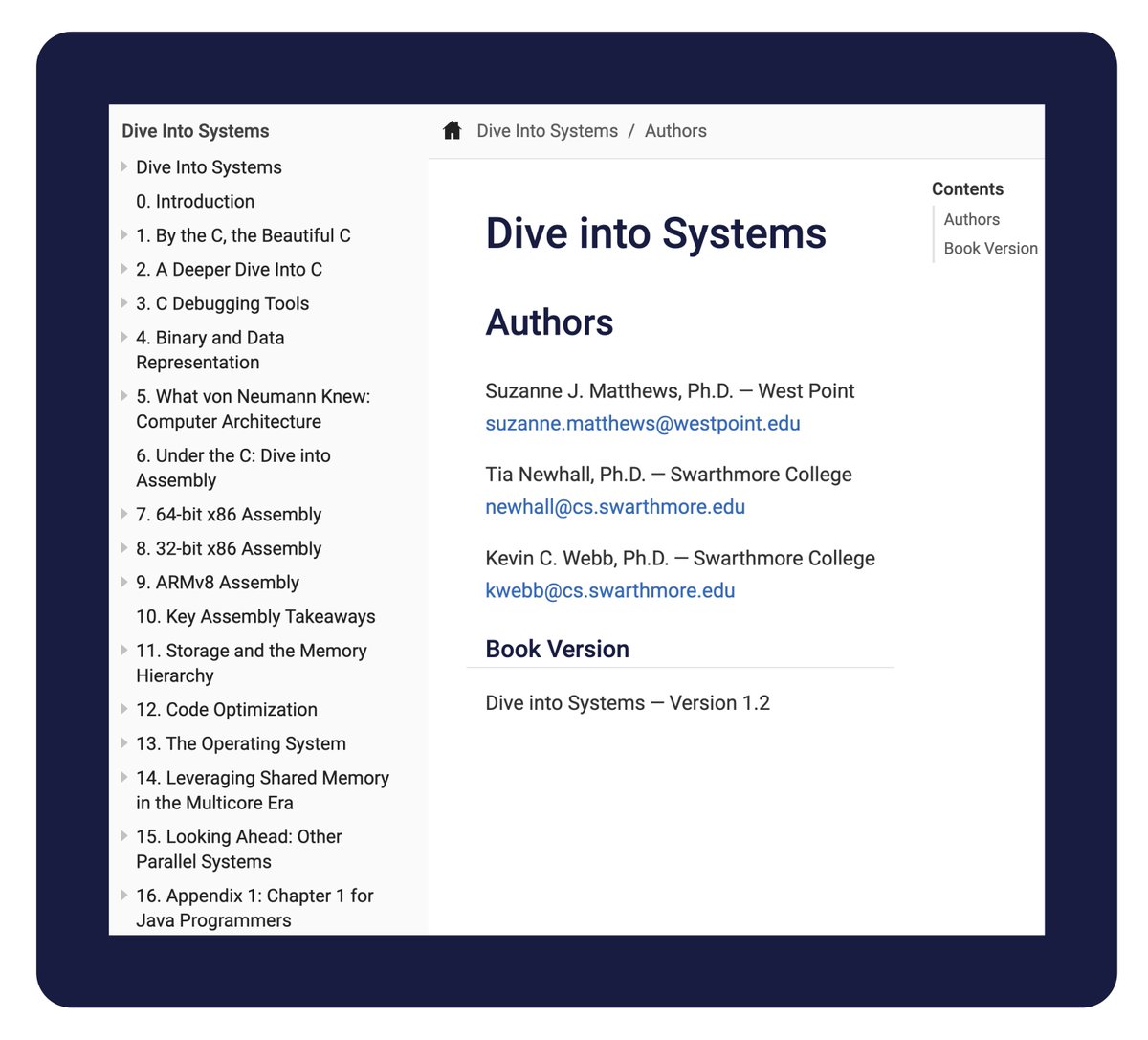Open 4. Binary and Data Representation
The image size is (1148, 1040).
(x=210, y=350)
